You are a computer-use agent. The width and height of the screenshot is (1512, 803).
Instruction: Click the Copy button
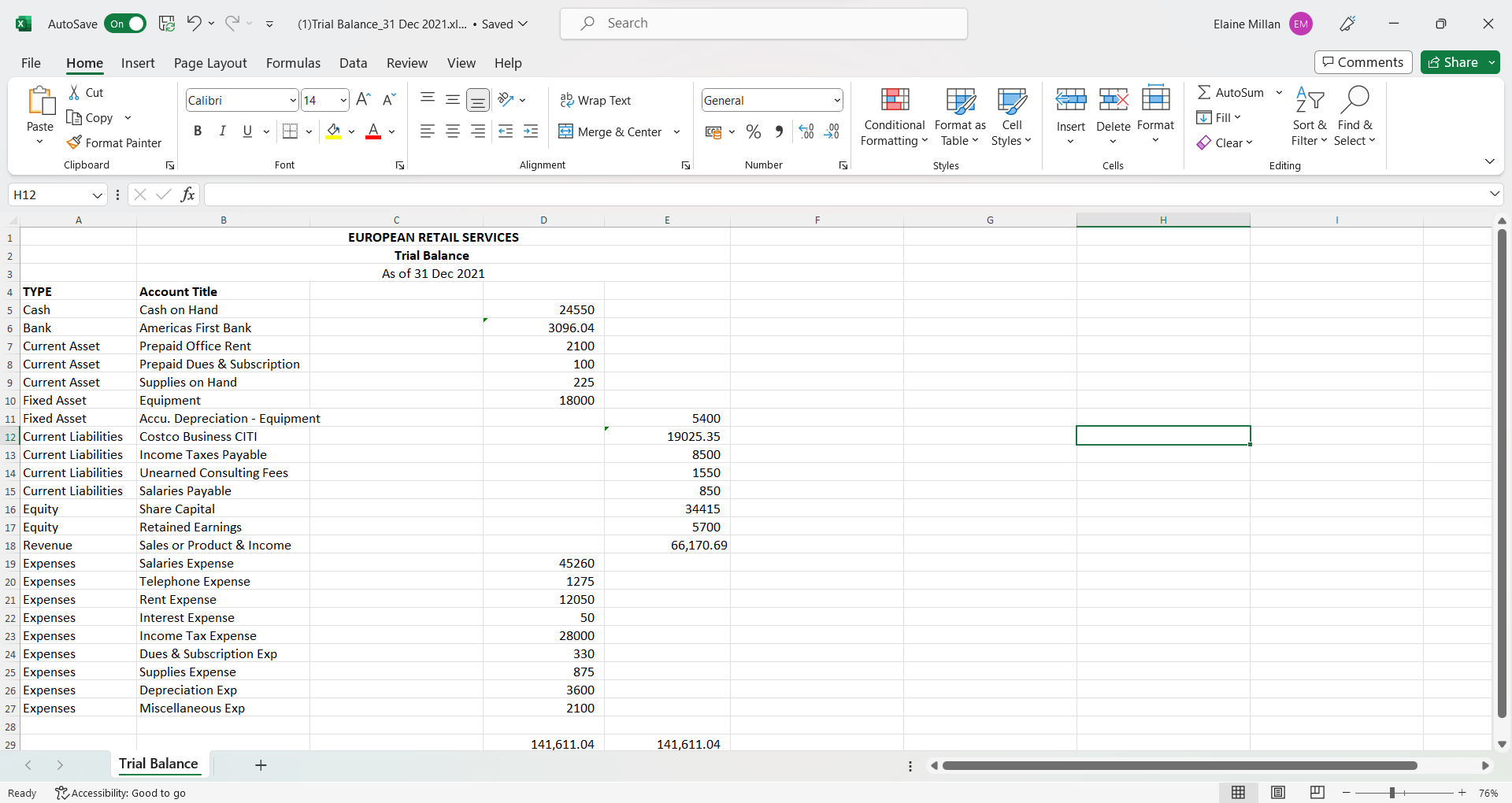pos(91,117)
